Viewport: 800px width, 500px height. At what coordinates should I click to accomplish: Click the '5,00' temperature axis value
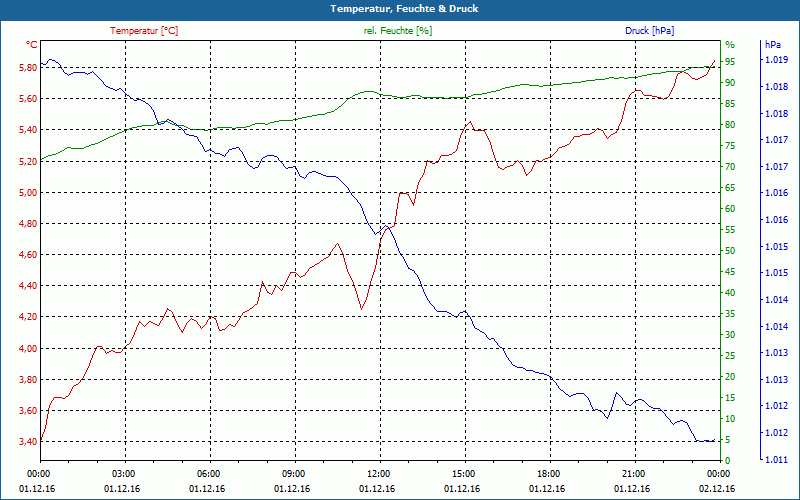(x=29, y=193)
